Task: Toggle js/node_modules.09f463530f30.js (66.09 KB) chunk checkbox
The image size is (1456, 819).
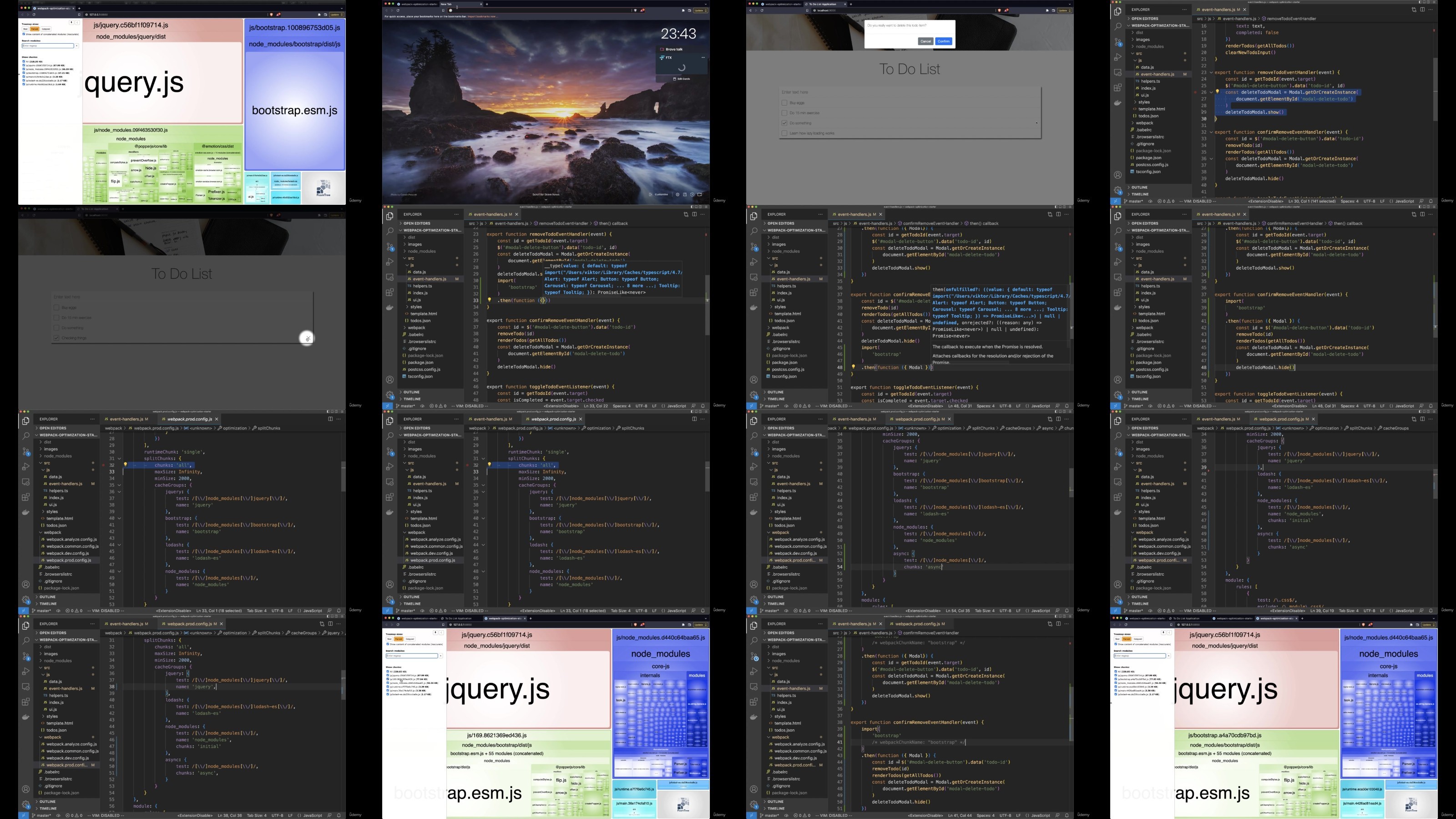Action: point(24,69)
